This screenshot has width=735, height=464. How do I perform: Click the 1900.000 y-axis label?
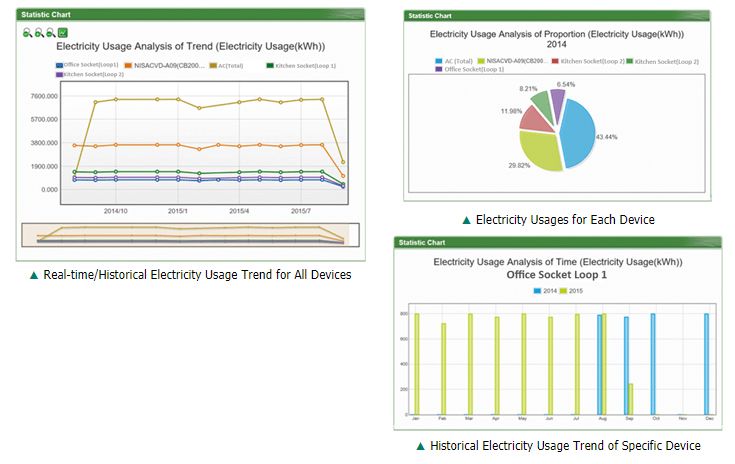(44, 166)
